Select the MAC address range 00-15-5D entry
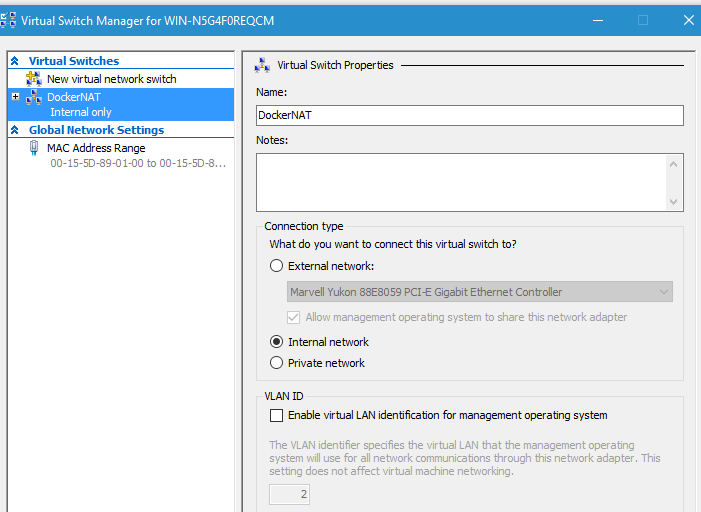The image size is (701, 512). pyautogui.click(x=137, y=164)
